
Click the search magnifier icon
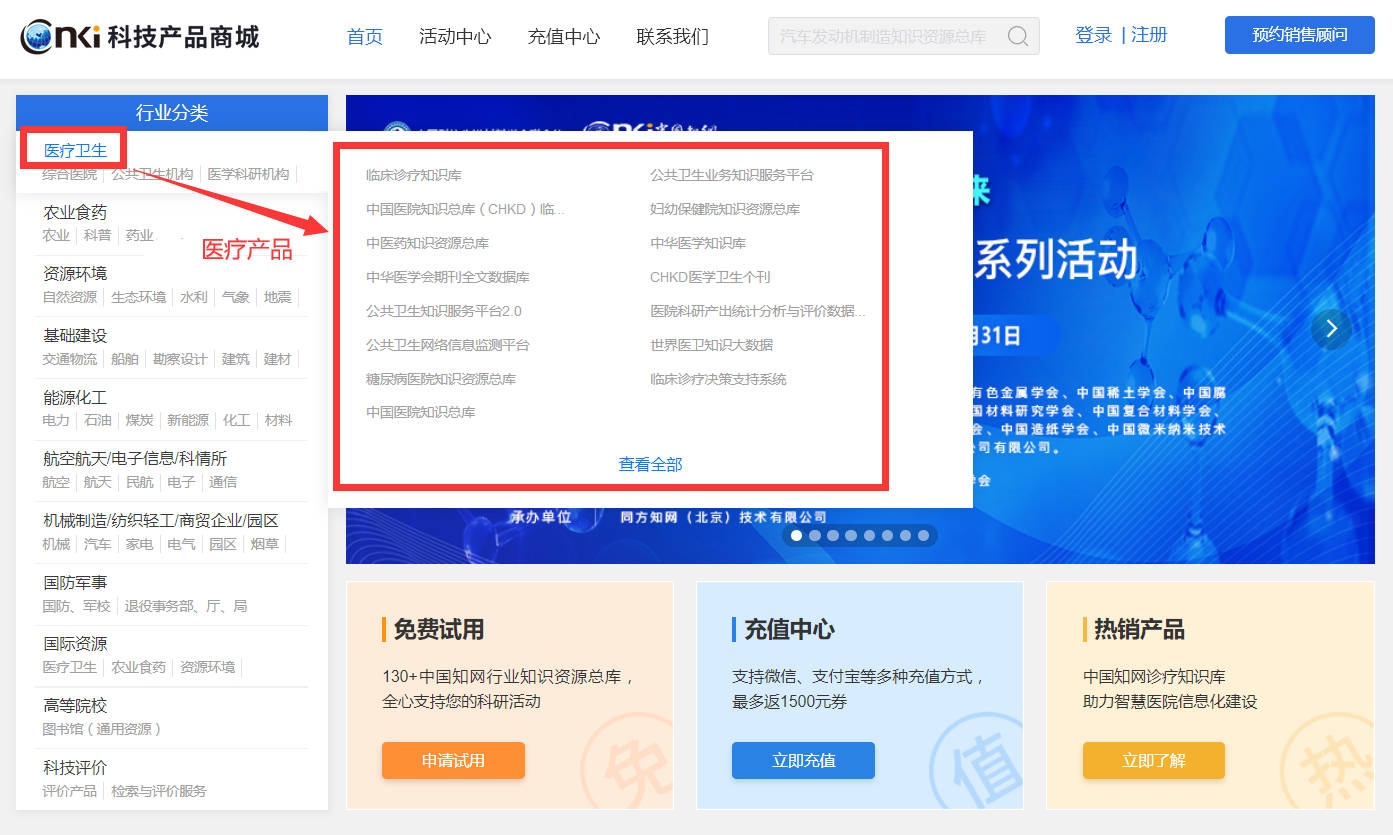pos(1017,37)
